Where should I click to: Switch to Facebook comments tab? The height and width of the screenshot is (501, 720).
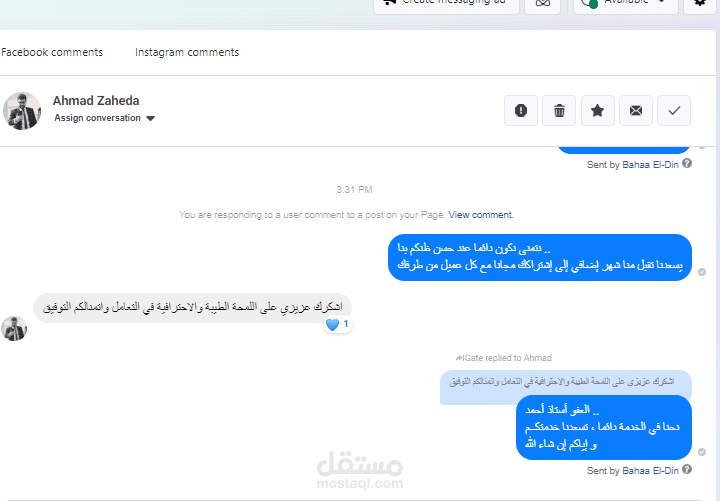(x=52, y=52)
